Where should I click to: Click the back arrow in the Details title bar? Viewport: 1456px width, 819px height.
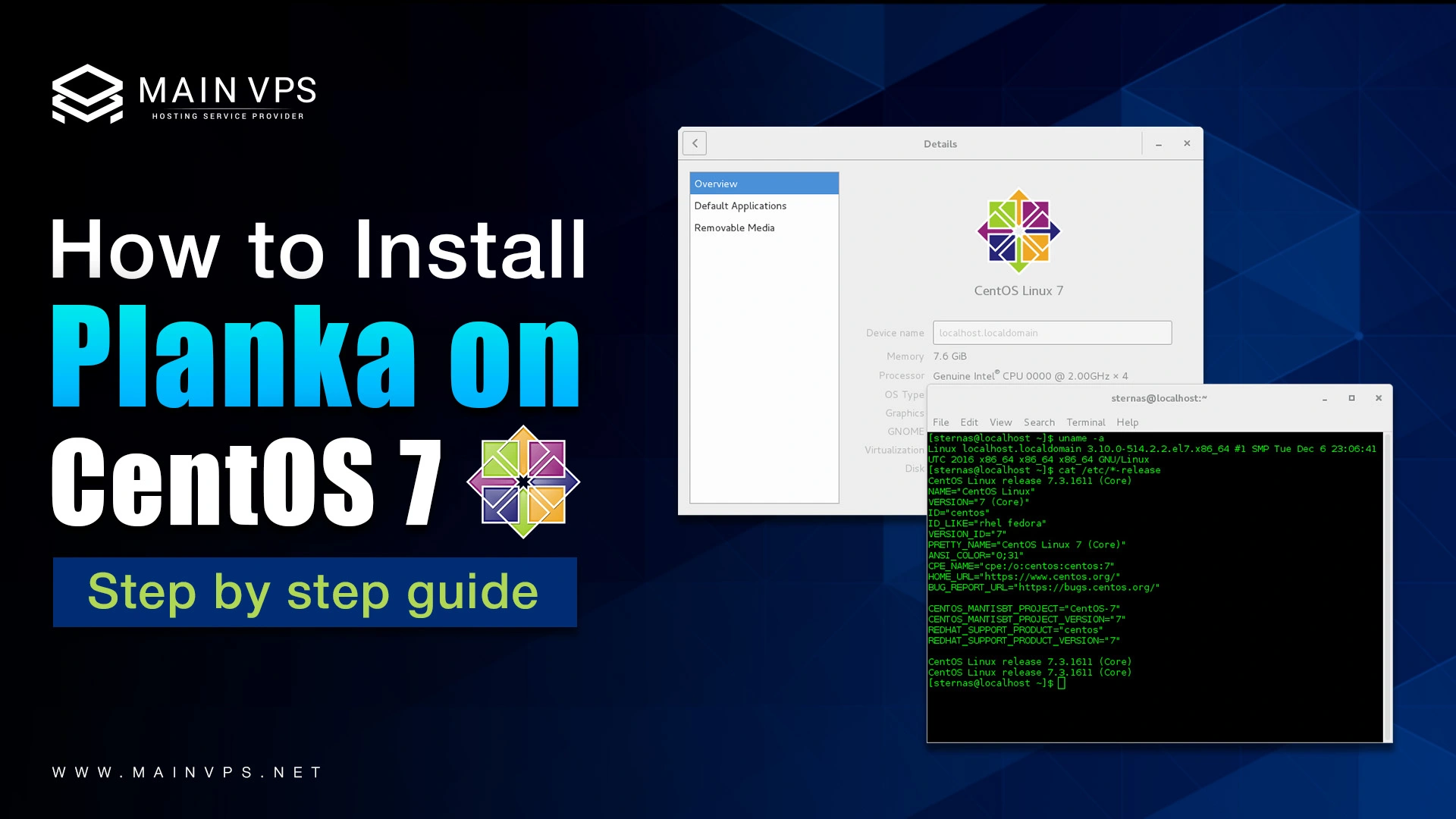tap(695, 143)
